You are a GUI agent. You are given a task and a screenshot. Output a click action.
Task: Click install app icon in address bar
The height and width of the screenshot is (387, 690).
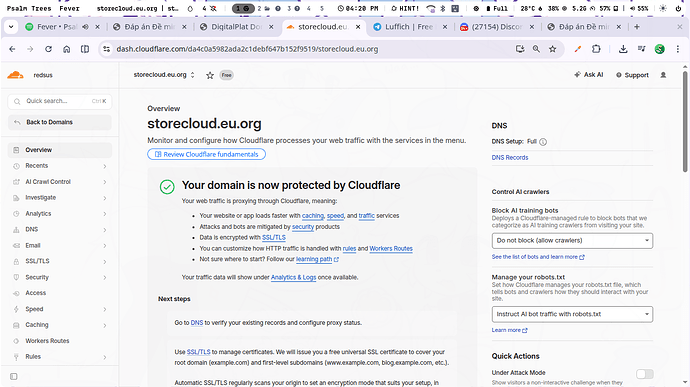click(x=520, y=49)
